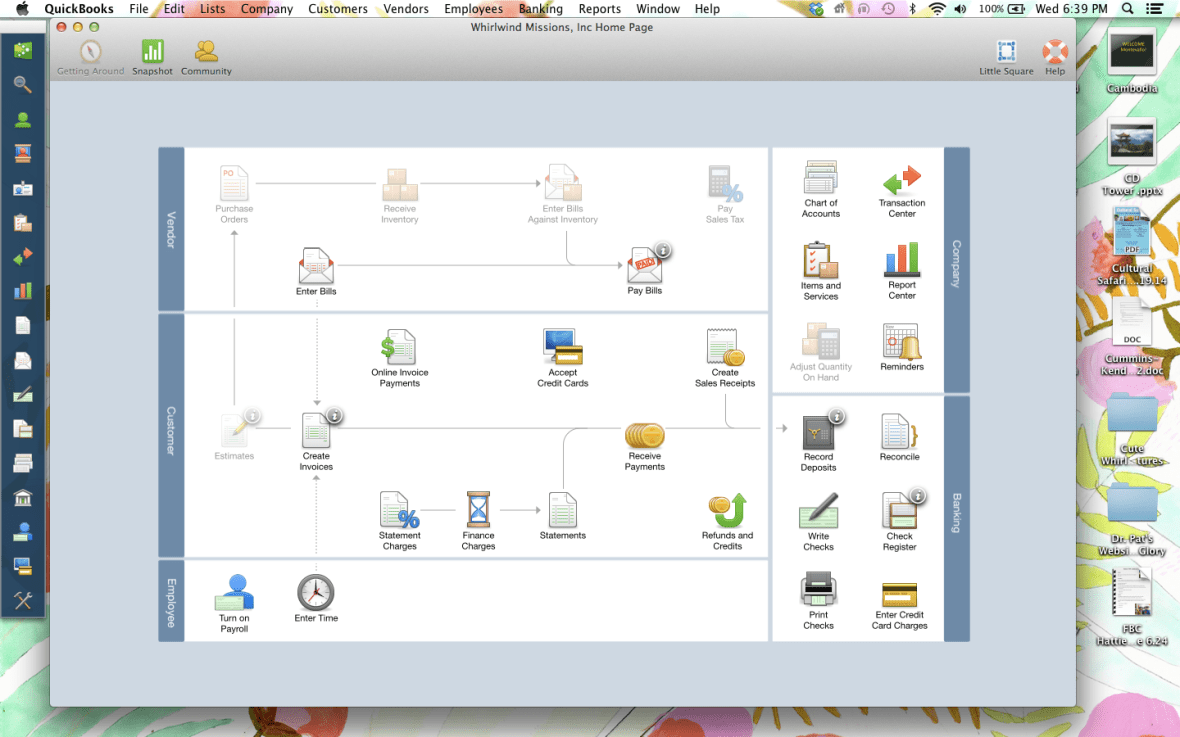
Task: Open the Chart of Accounts
Action: [x=820, y=190]
